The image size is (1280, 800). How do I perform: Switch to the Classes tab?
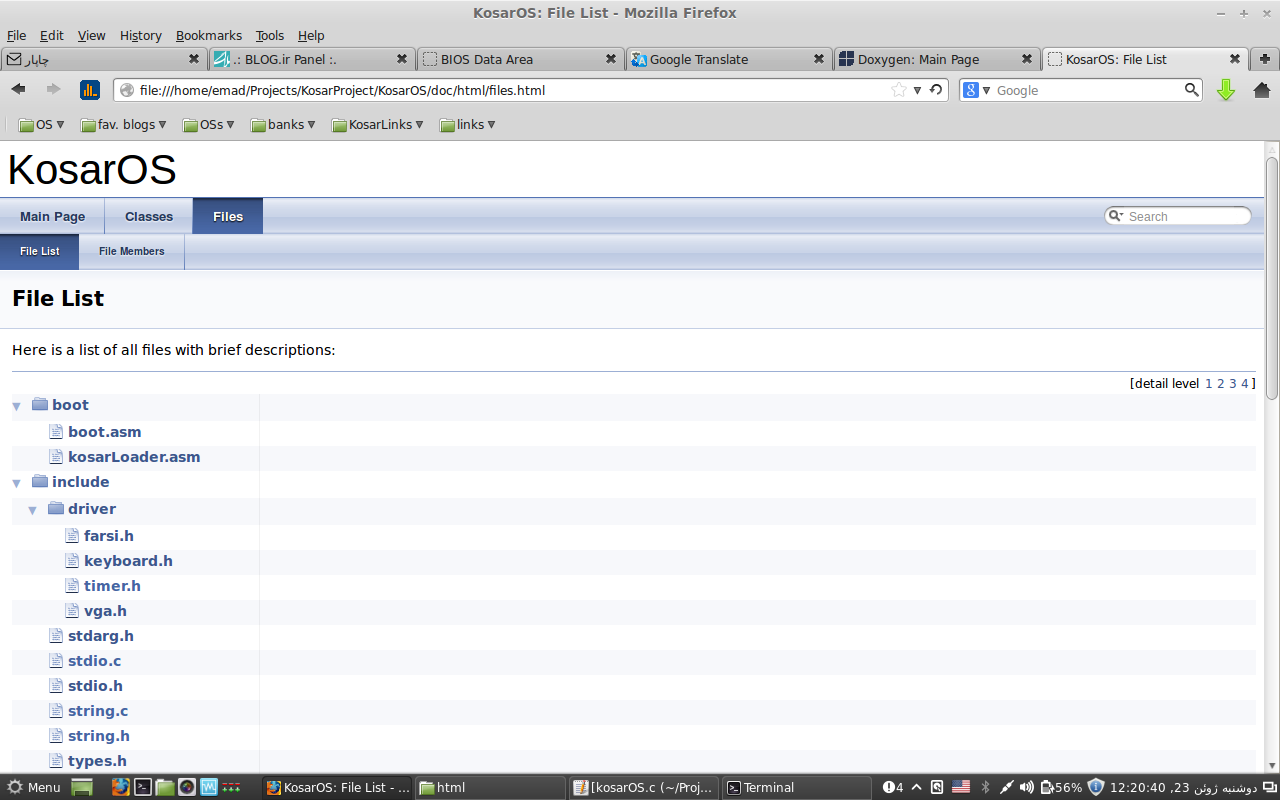[x=149, y=216]
